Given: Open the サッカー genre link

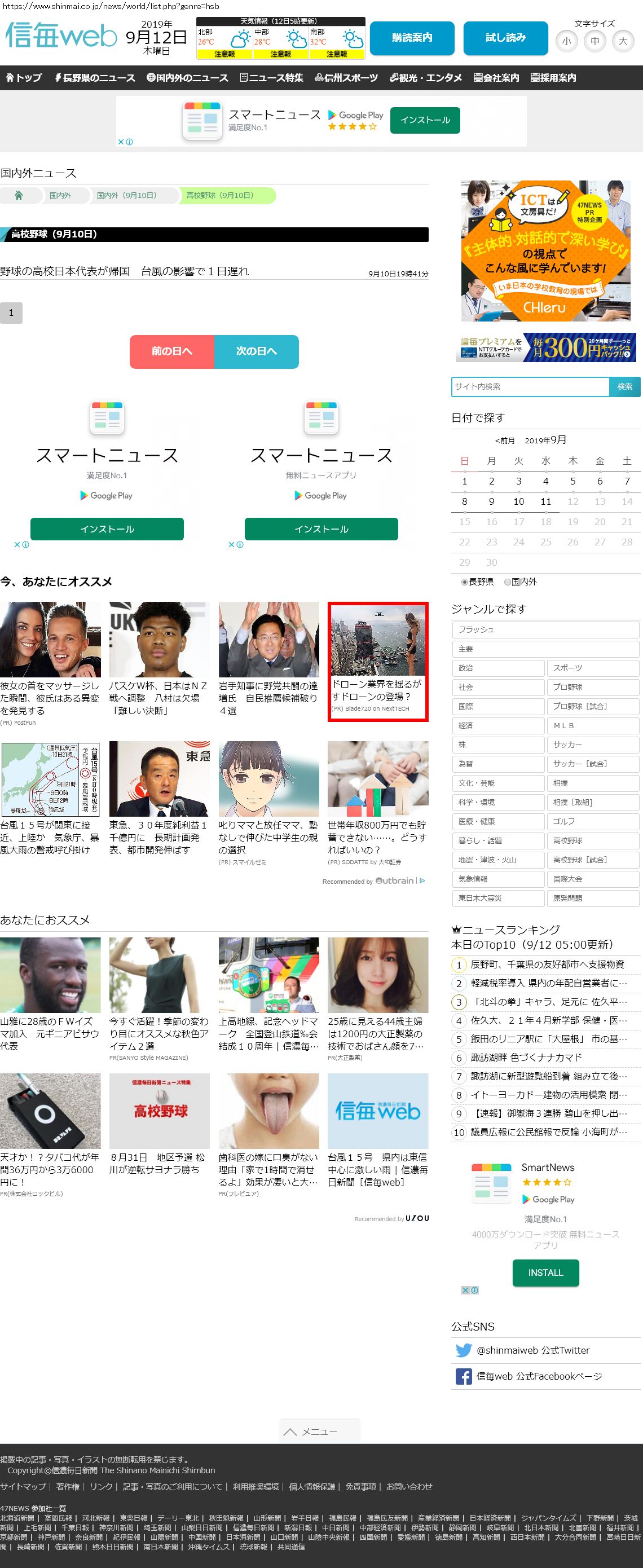Looking at the screenshot, I should point(592,745).
